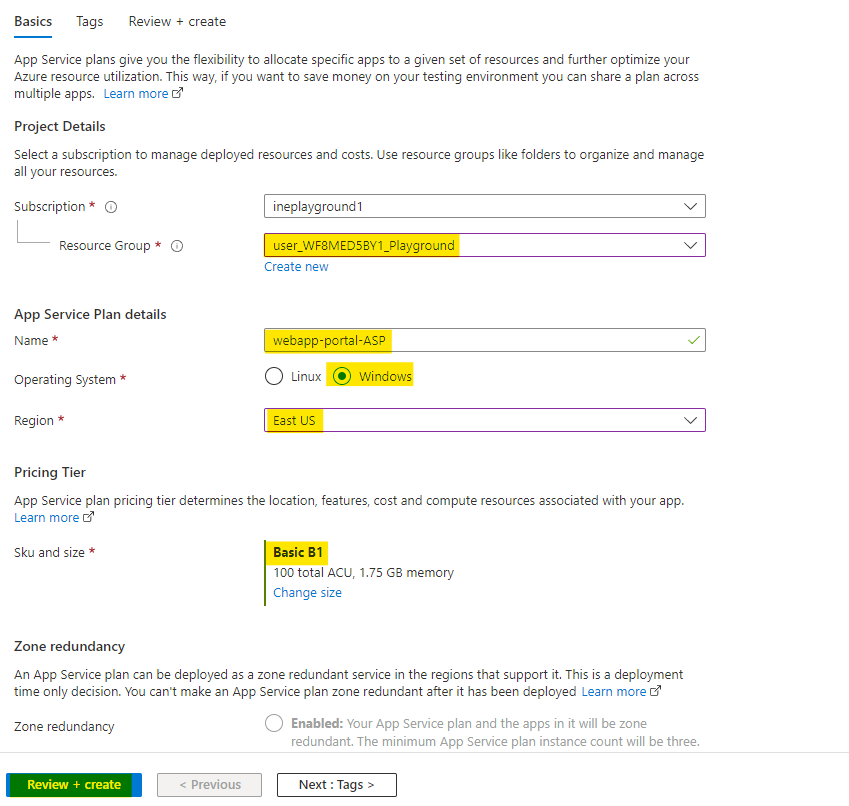Click the Review + create button

[74, 785]
